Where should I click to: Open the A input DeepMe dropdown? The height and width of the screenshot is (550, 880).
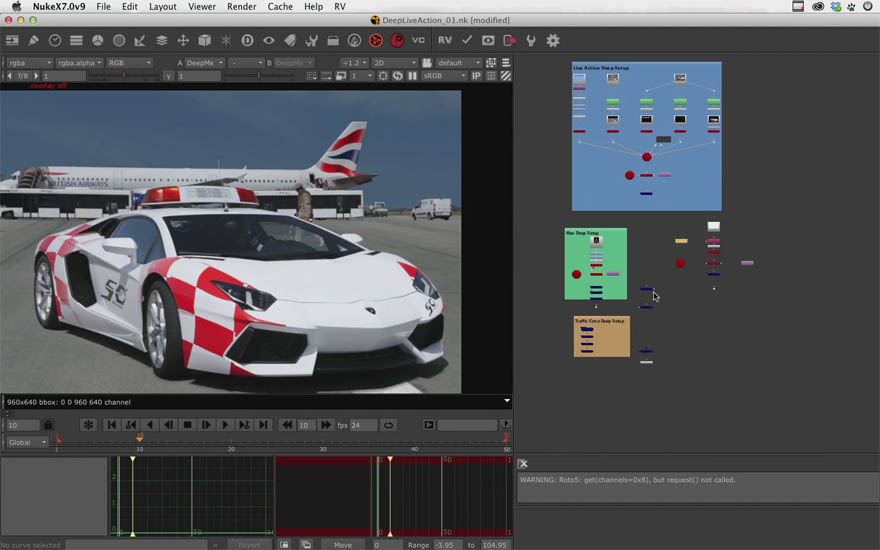pyautogui.click(x=204, y=63)
